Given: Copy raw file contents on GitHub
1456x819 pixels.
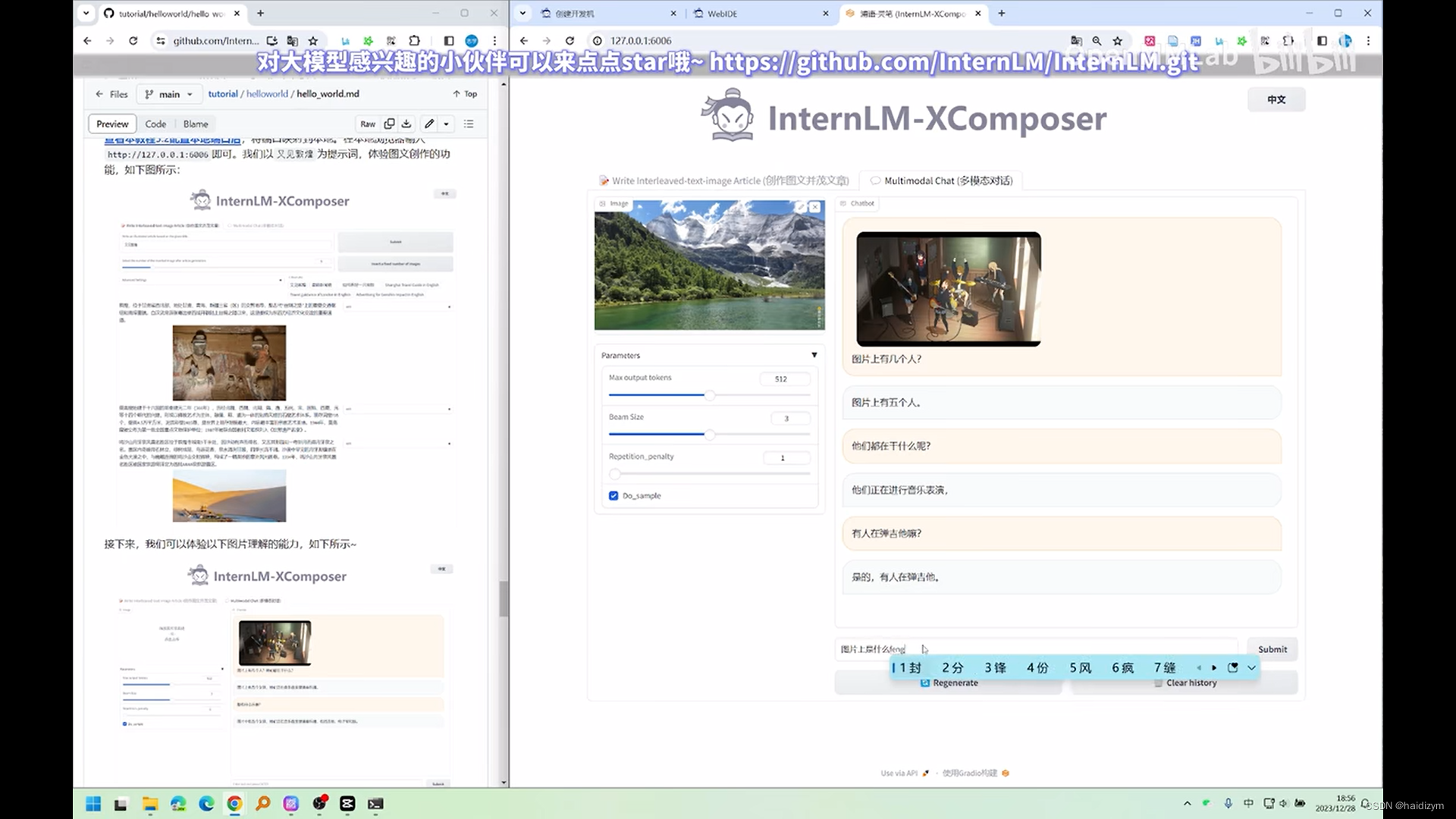Looking at the screenshot, I should point(389,124).
